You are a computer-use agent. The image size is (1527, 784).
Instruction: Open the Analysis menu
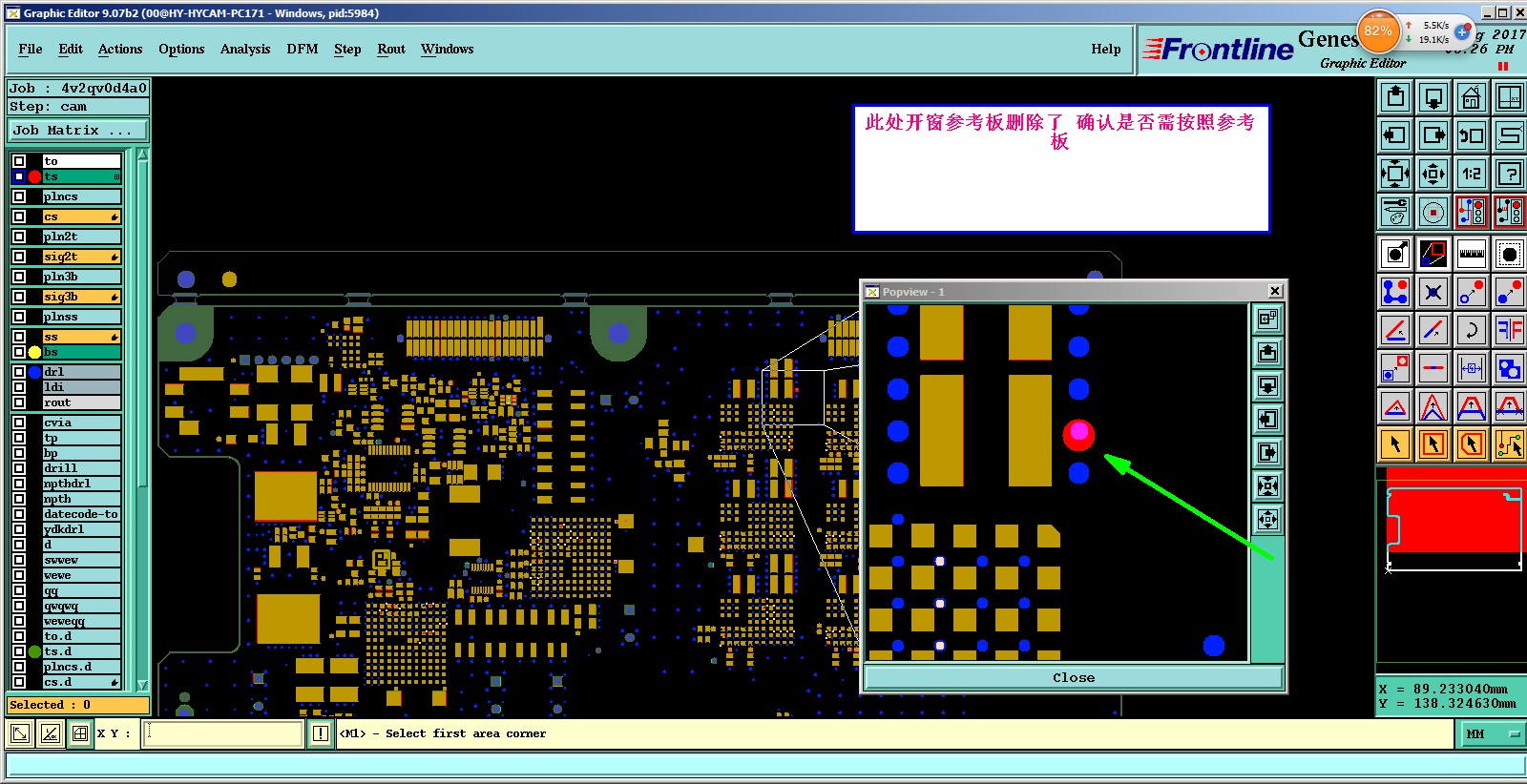pyautogui.click(x=245, y=49)
